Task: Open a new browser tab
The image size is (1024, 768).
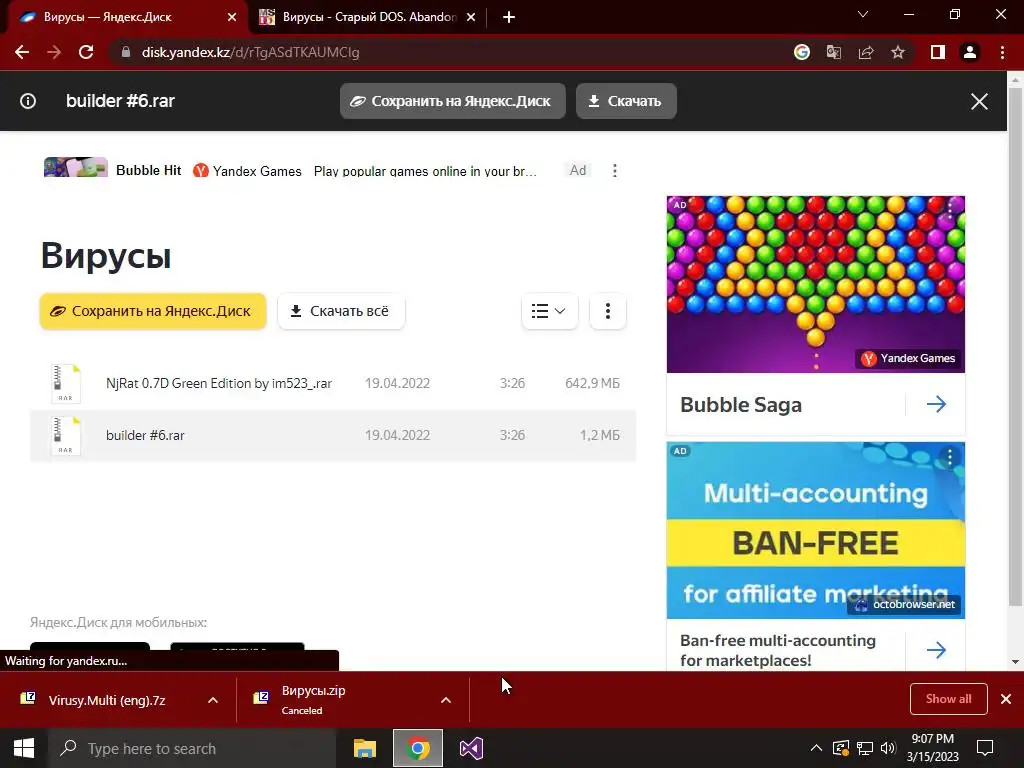Action: (509, 17)
